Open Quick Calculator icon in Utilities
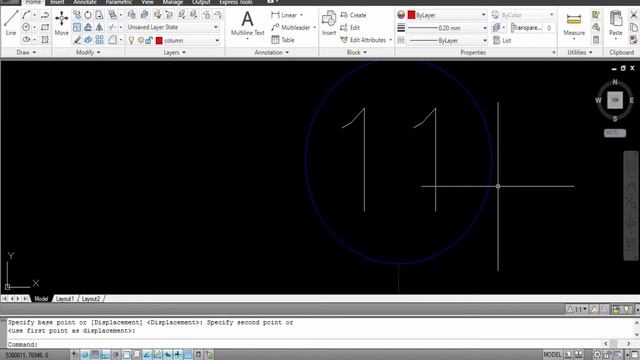The height and width of the screenshot is (360, 640). pos(596,40)
